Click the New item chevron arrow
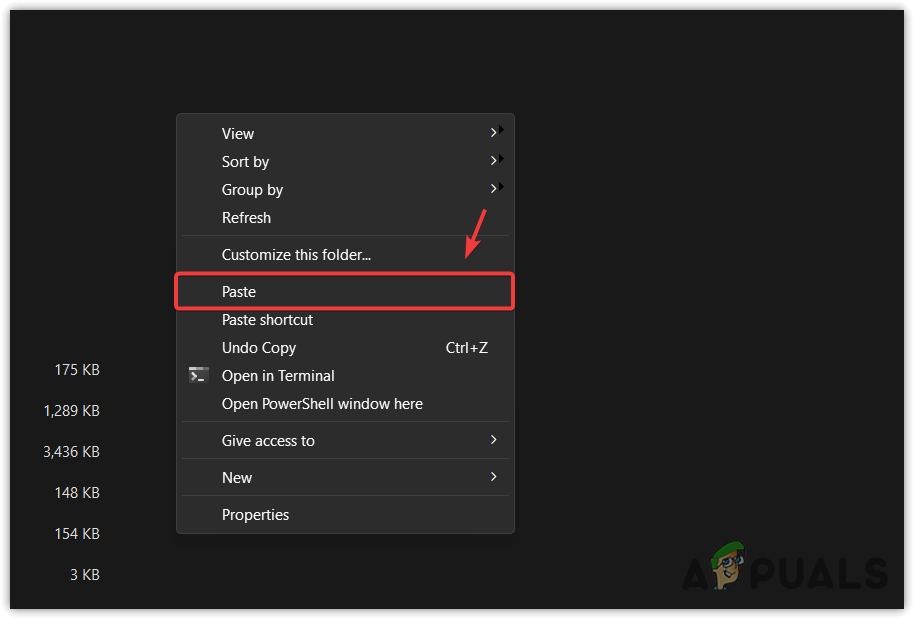The width and height of the screenshot is (914, 619). click(494, 477)
